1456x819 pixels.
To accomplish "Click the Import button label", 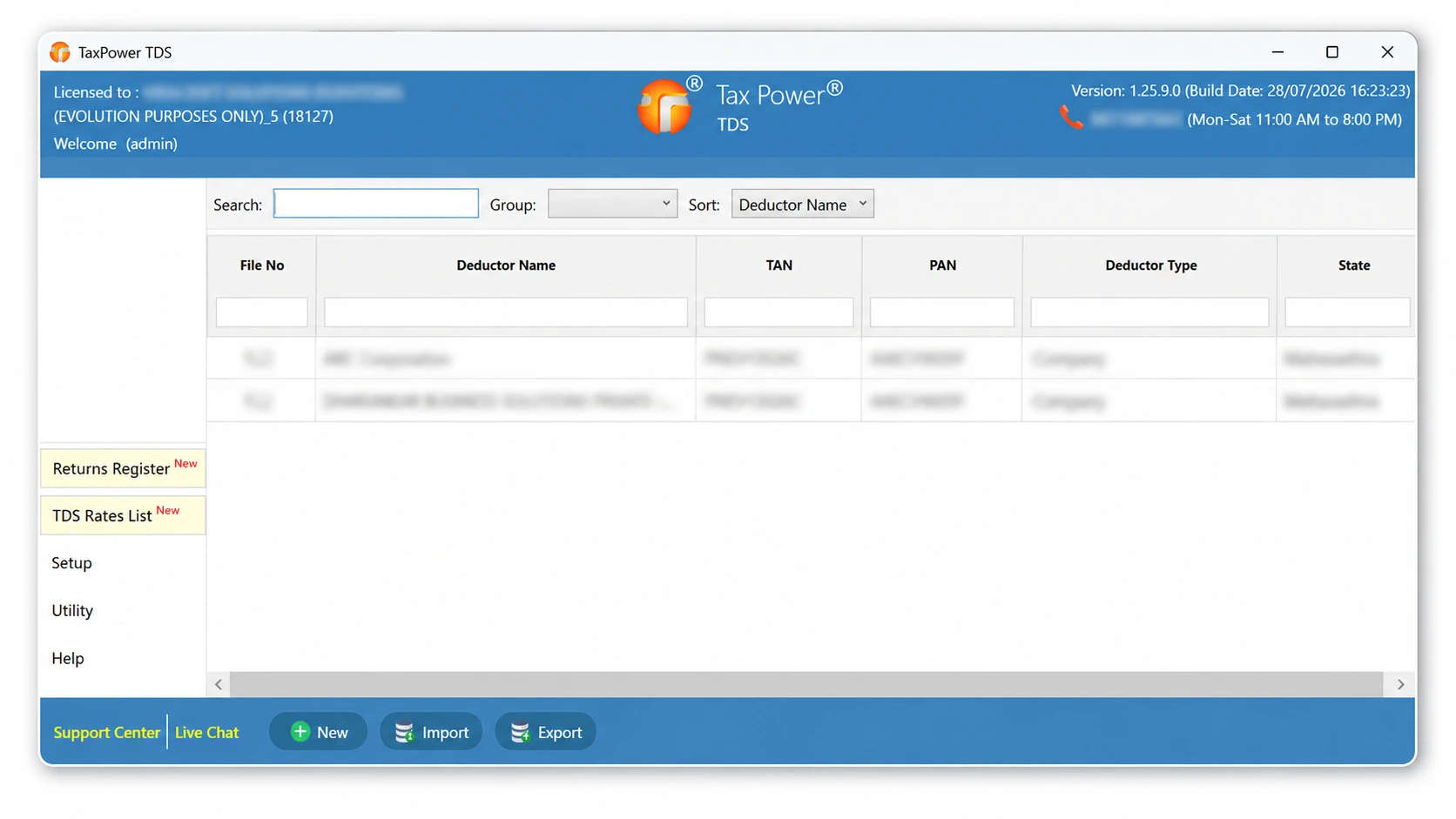I will point(446,733).
